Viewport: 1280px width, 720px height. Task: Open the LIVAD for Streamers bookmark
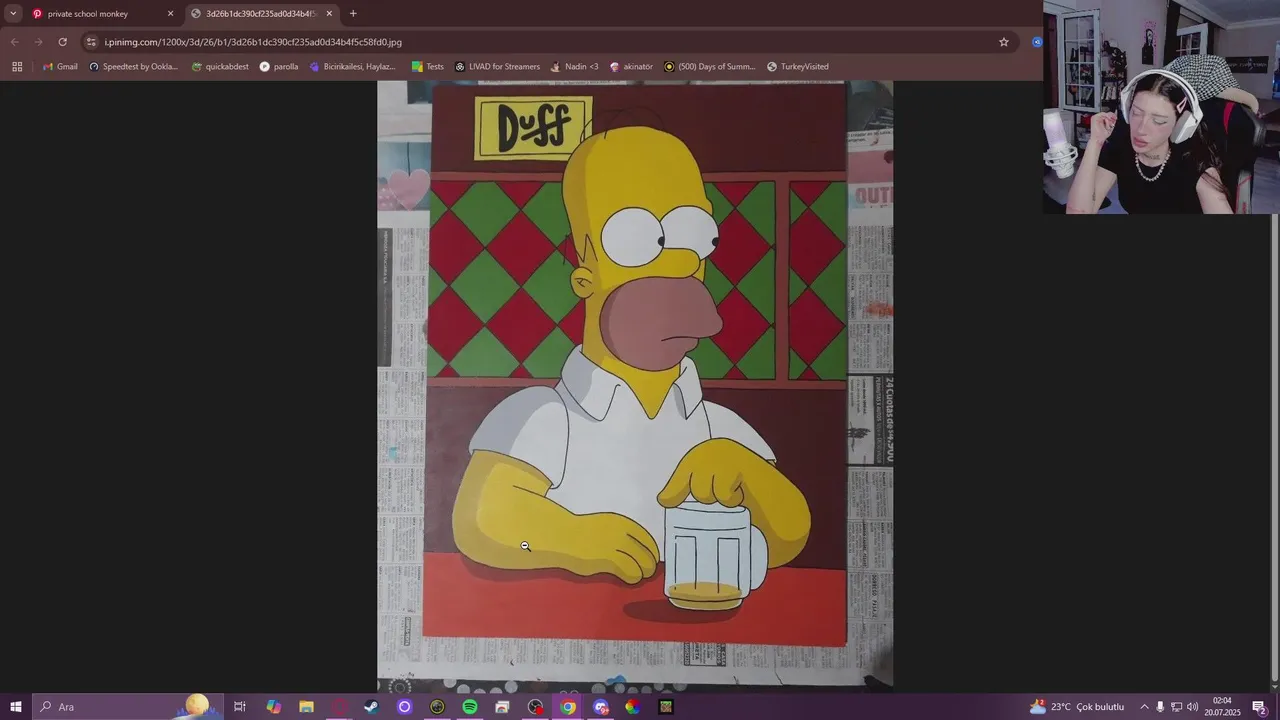pos(497,67)
